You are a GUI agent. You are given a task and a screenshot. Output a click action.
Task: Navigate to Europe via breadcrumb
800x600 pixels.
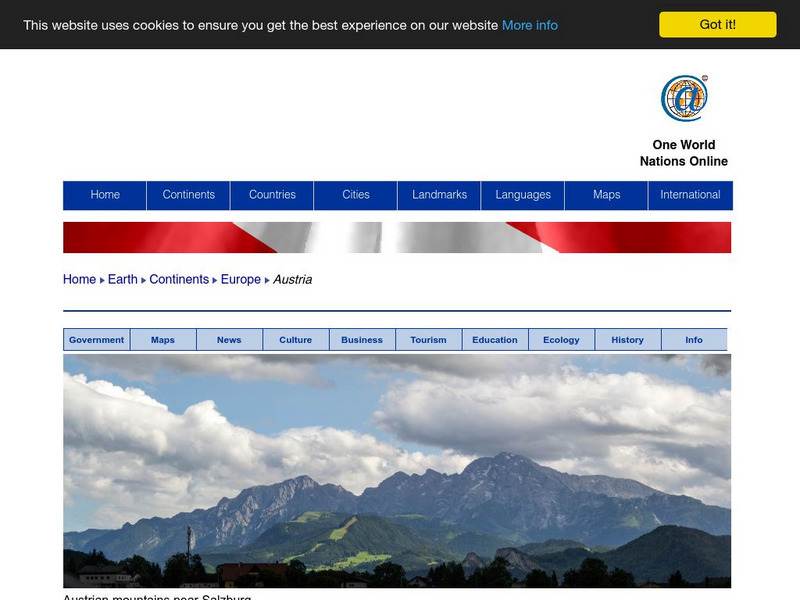point(241,279)
